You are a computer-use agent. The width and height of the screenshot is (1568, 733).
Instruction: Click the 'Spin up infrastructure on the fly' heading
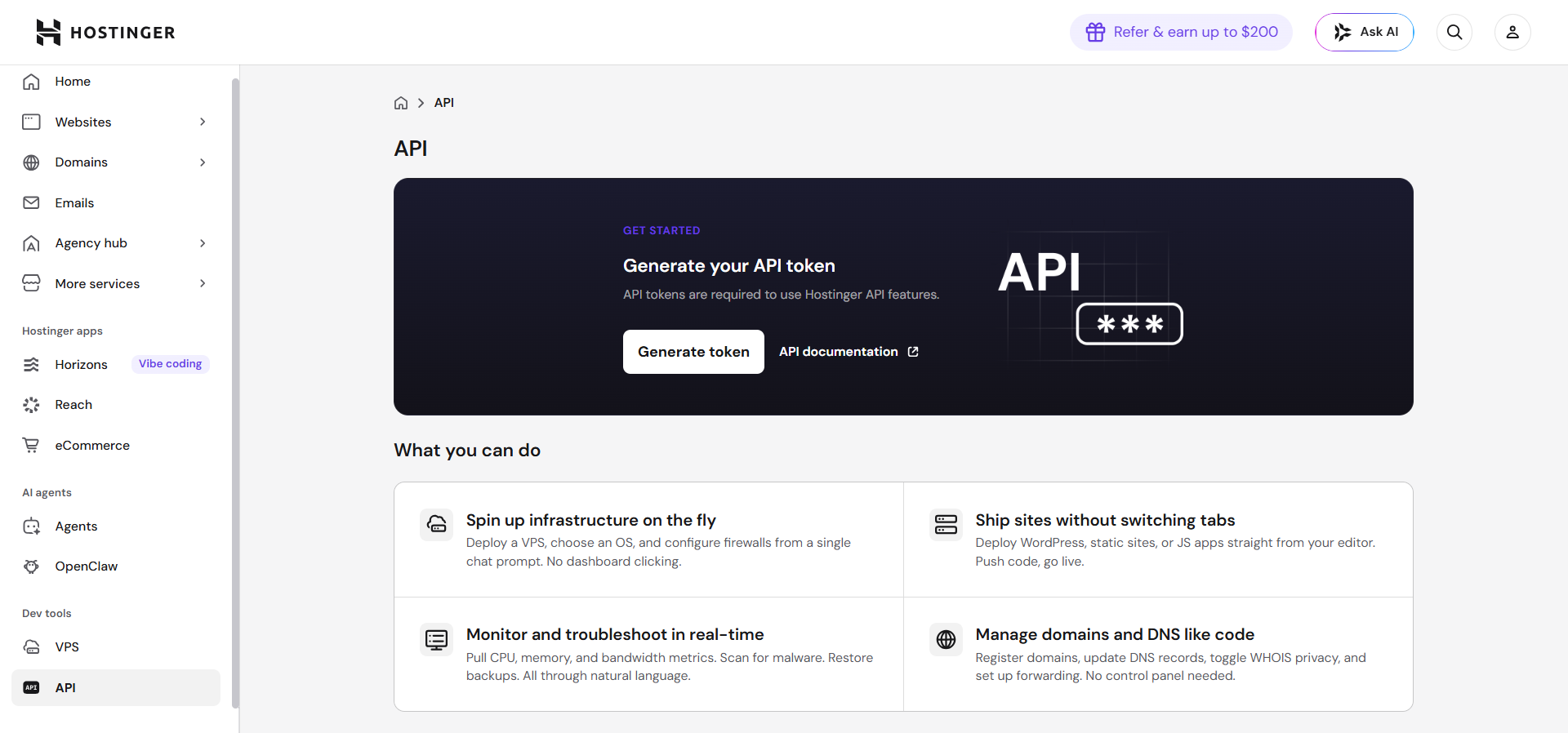pyautogui.click(x=591, y=520)
